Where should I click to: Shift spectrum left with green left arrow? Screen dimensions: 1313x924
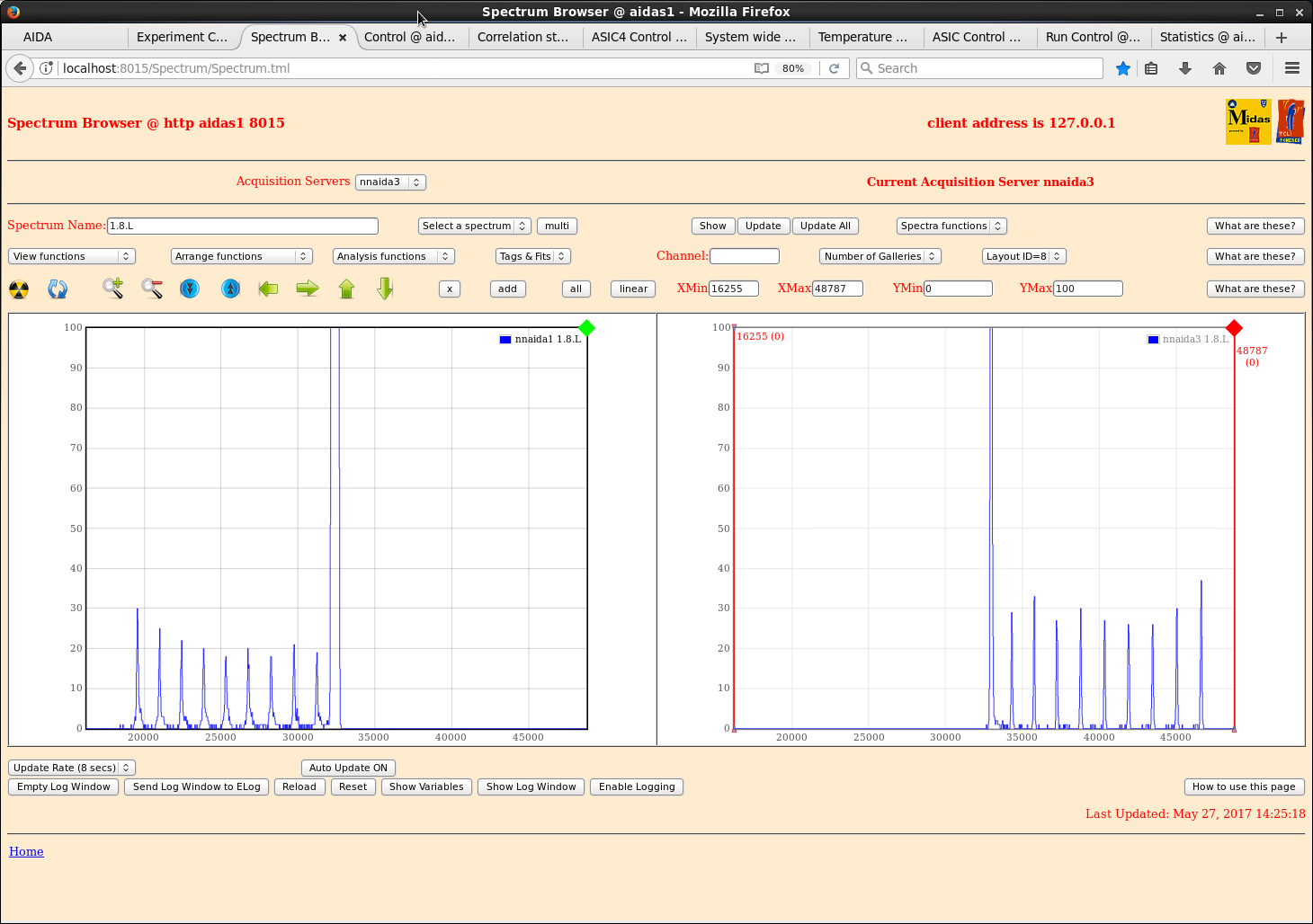pyautogui.click(x=268, y=289)
